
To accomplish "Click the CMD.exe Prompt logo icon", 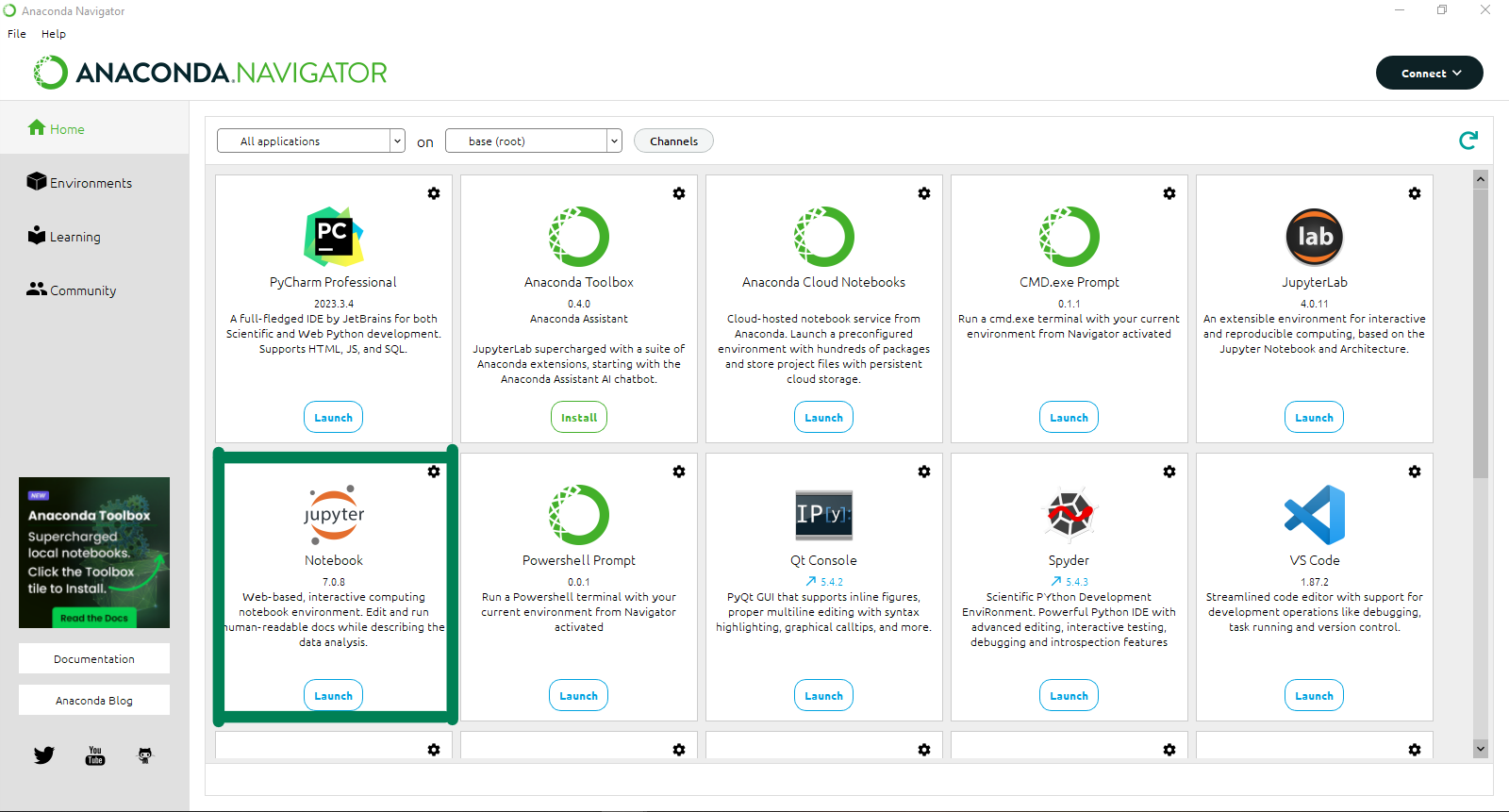I will (1070, 237).
